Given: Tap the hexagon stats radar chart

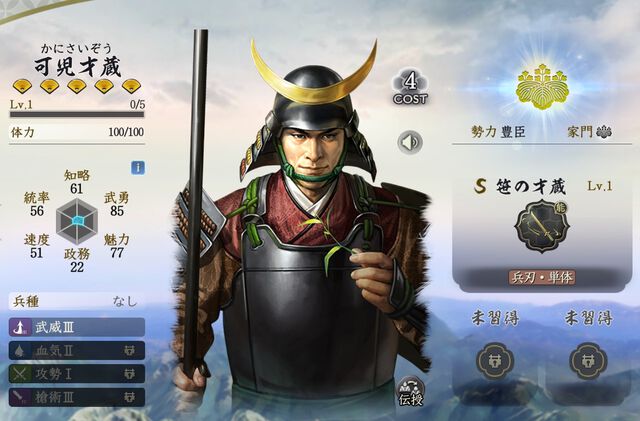Looking at the screenshot, I should (x=77, y=221).
